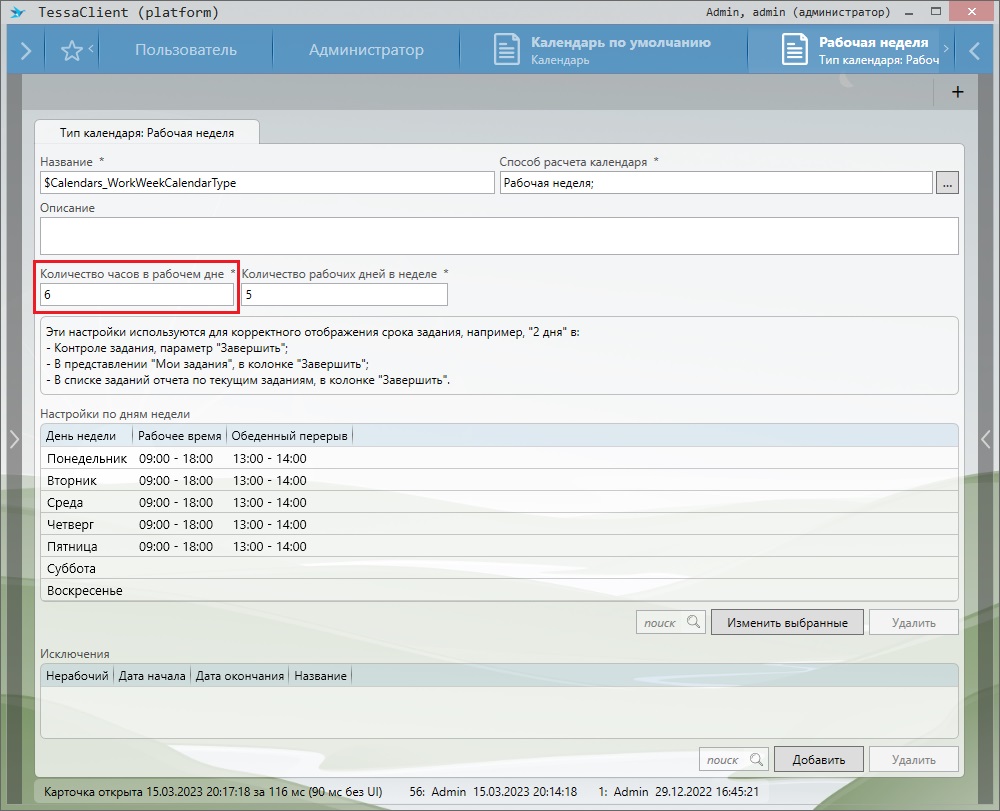Sort by the Дата начала column header
The height and width of the screenshot is (811, 1000).
pos(152,676)
